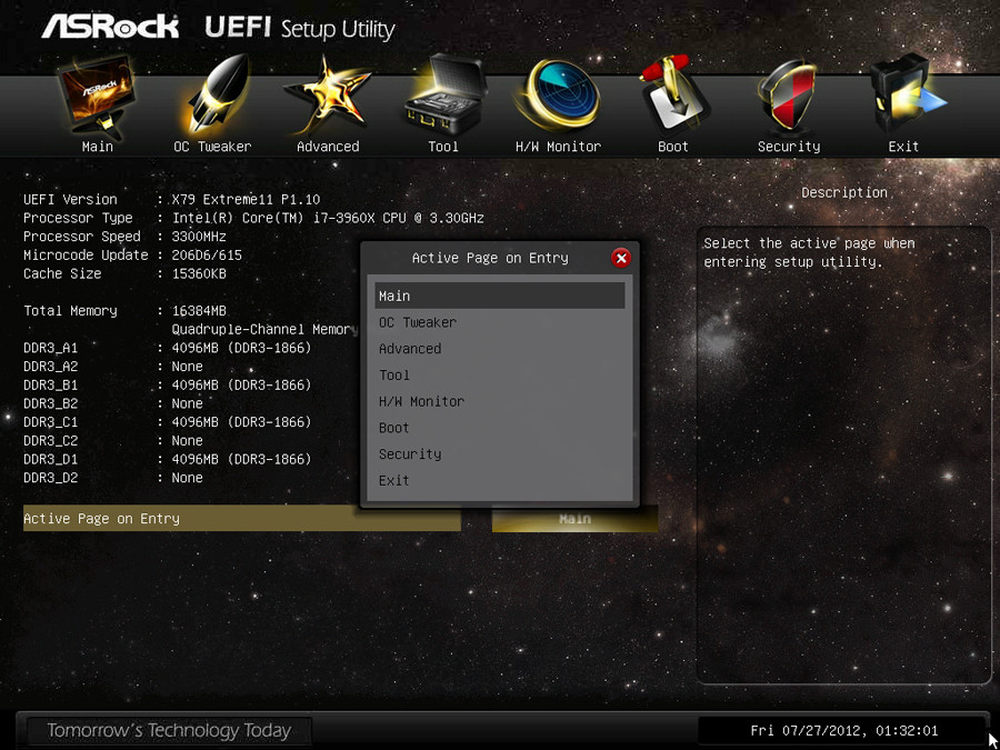Pick H/W Monitor in the popup list

pyautogui.click(x=499, y=401)
